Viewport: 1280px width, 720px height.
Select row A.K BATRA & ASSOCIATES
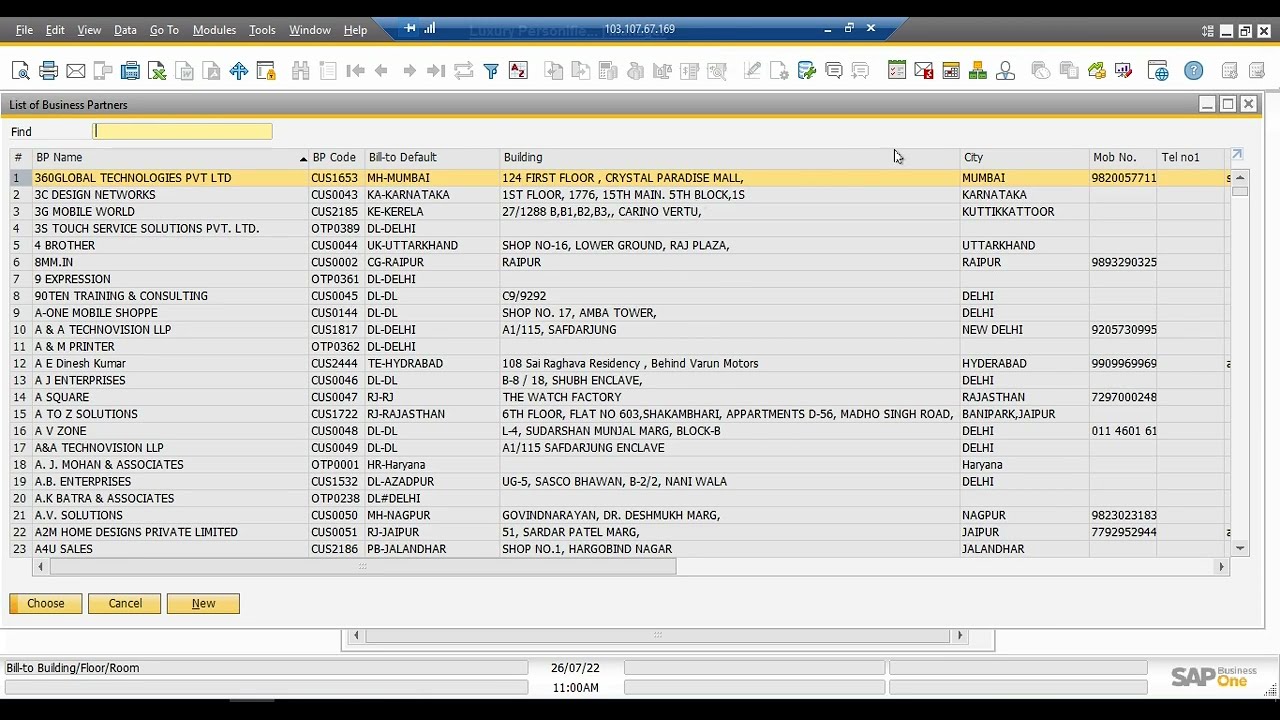[620, 499]
